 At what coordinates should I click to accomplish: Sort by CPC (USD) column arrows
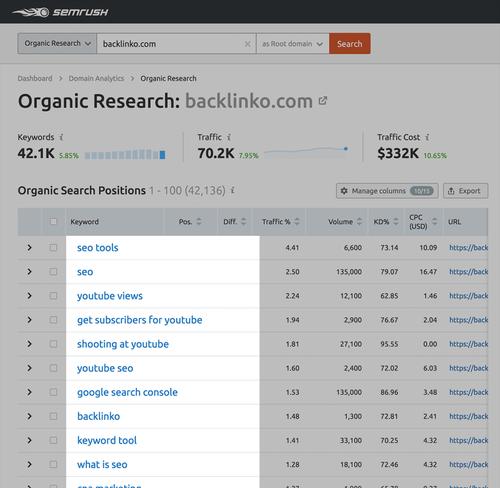click(434, 221)
